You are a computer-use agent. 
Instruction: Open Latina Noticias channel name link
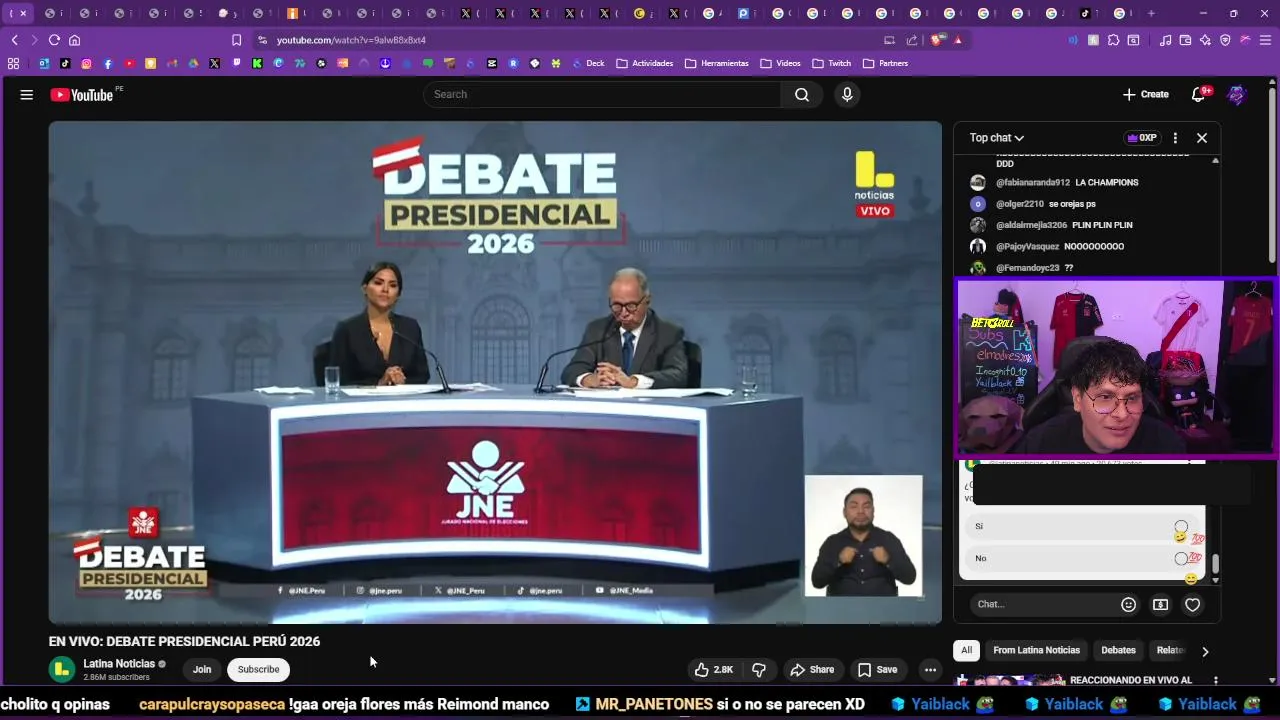coord(119,664)
